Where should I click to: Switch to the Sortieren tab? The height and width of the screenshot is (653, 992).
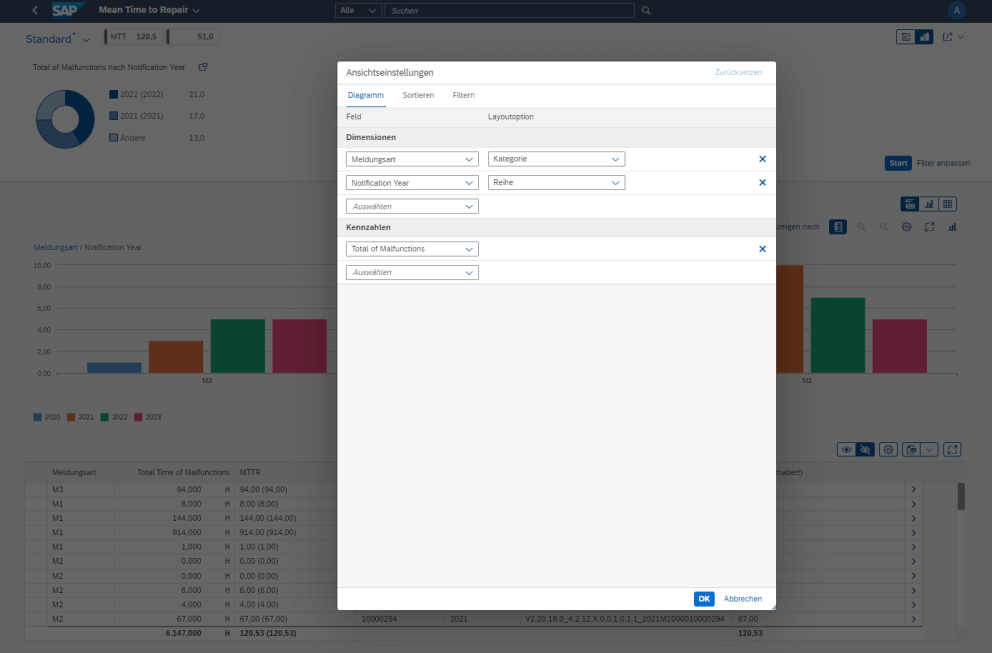pos(418,95)
